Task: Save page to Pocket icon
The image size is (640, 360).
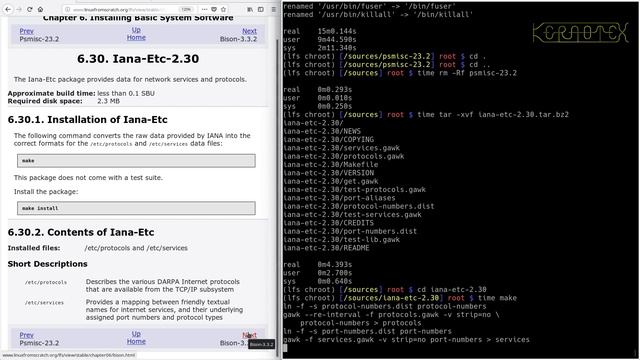Action: point(214,9)
